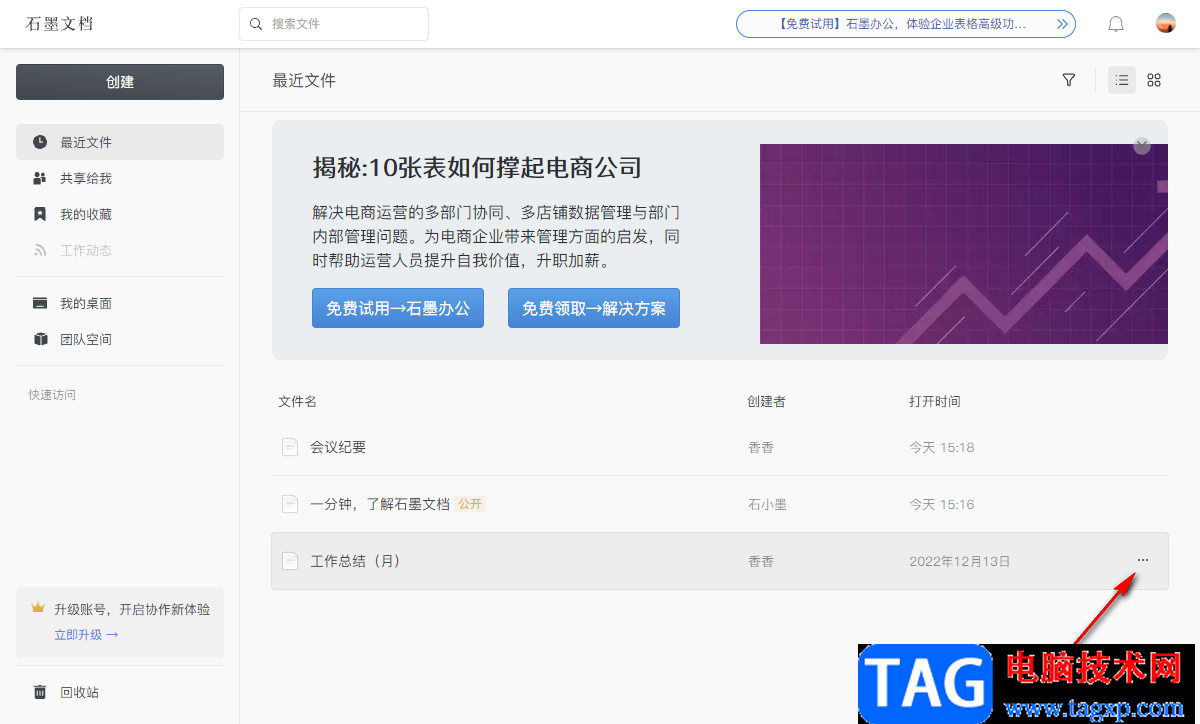Click the 搜索文件 search field
1200x724 pixels.
334,24
